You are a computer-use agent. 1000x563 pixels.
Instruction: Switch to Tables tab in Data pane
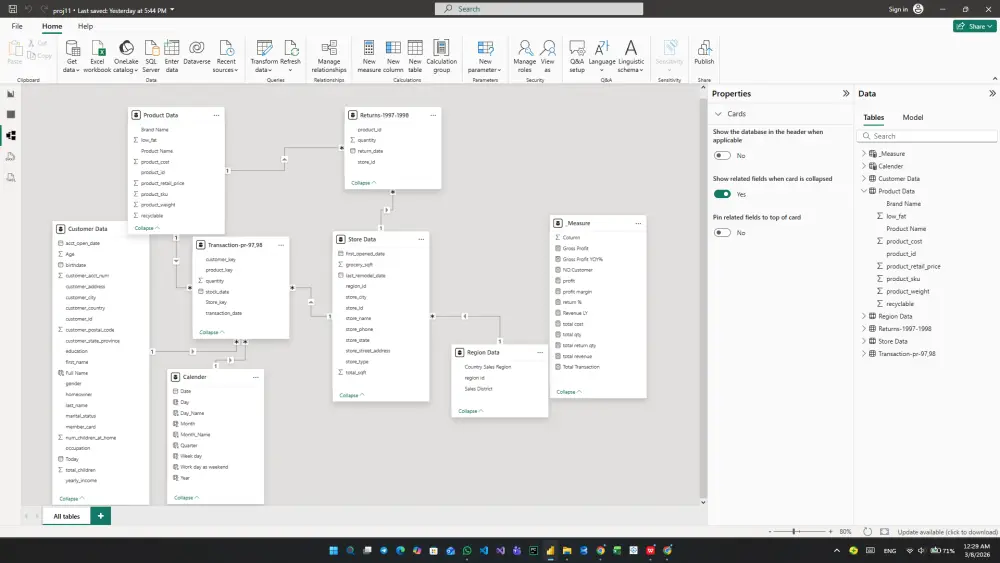(874, 117)
